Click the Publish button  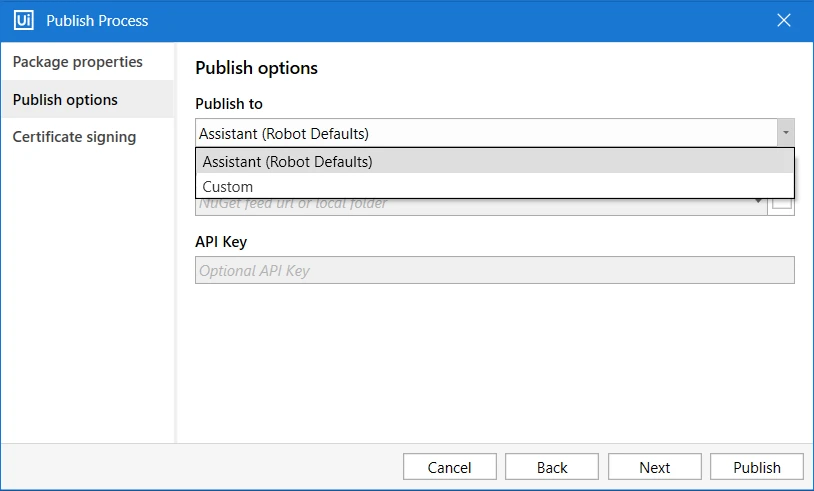[x=757, y=467]
